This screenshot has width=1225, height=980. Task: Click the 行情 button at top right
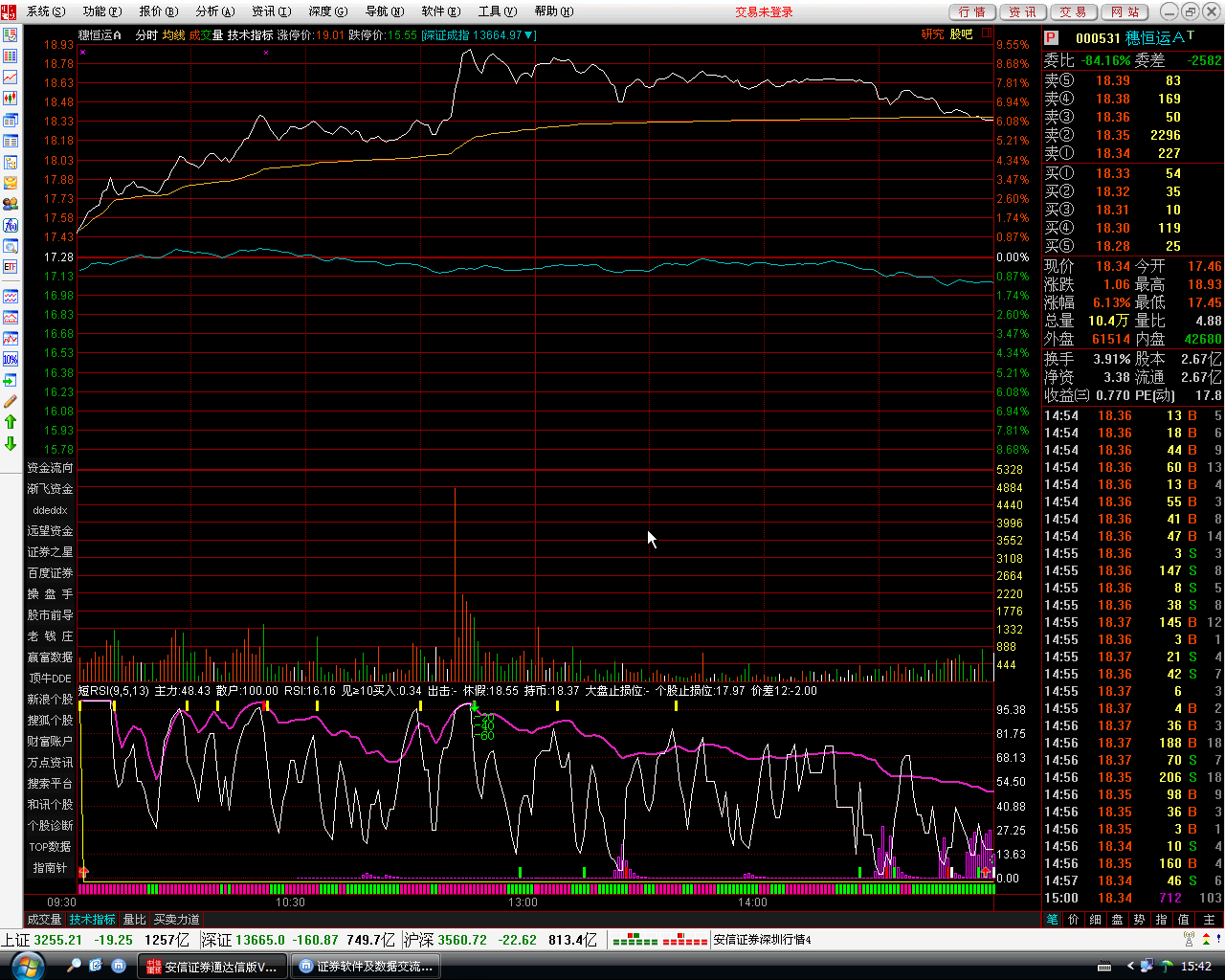[x=971, y=11]
